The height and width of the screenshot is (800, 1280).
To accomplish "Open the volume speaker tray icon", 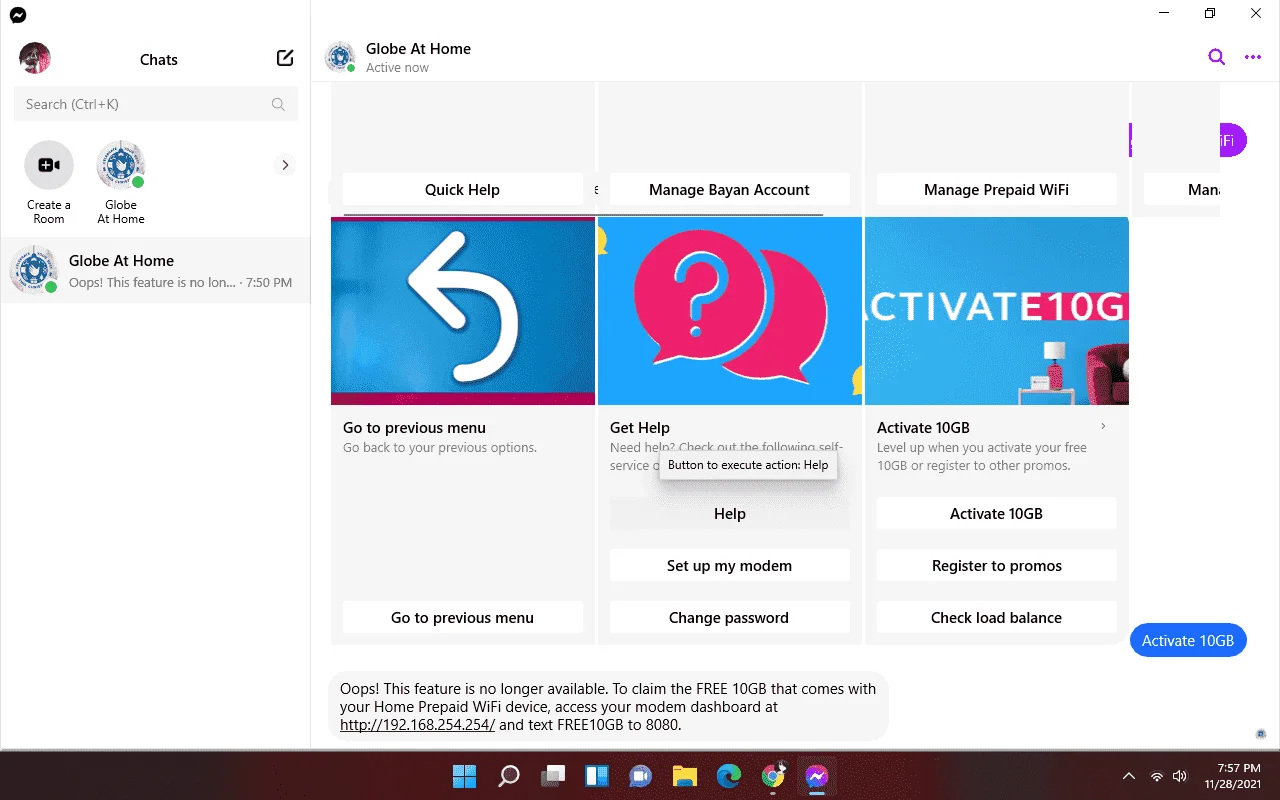I will pyautogui.click(x=1180, y=776).
